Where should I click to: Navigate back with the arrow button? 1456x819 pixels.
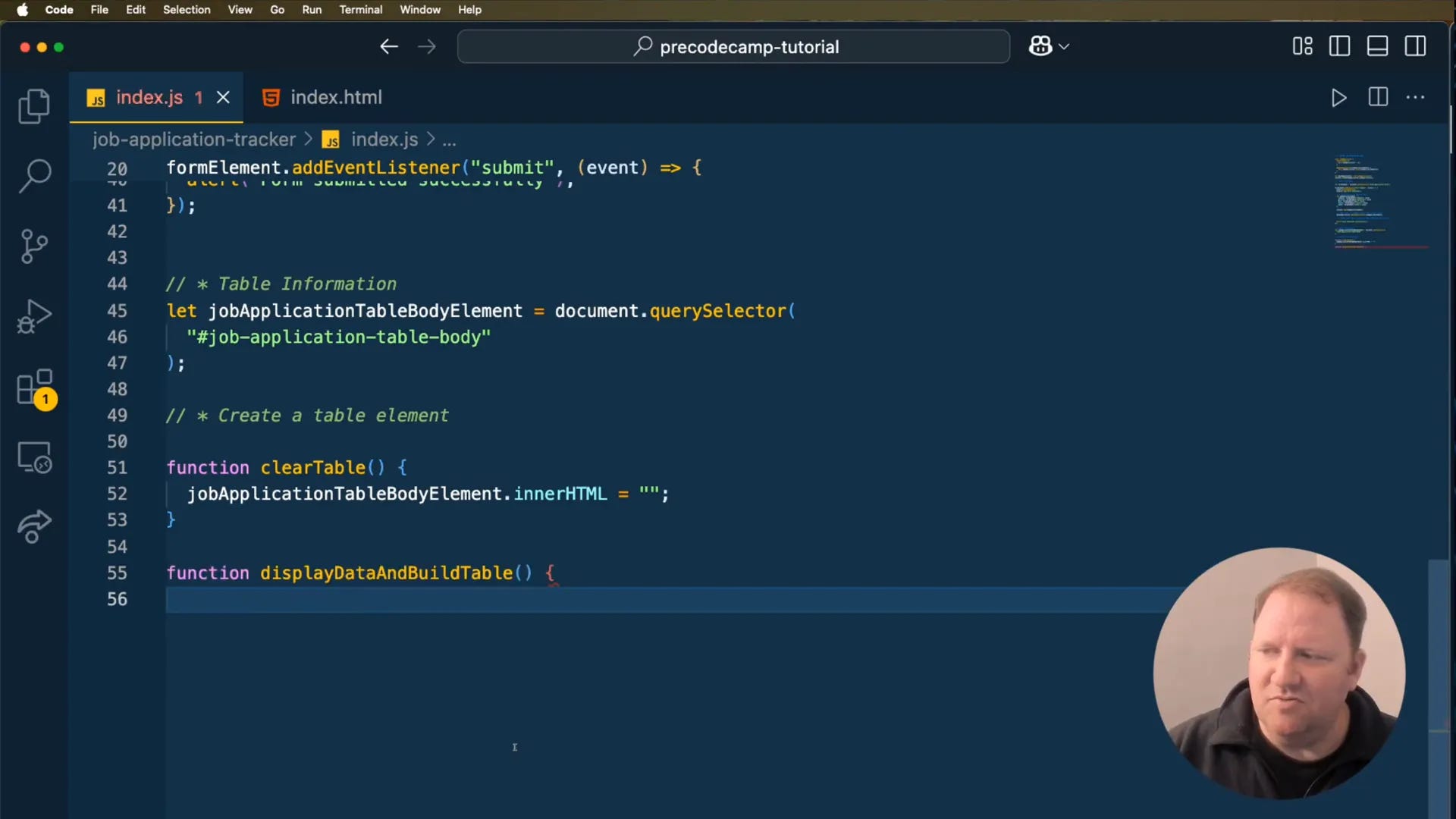(389, 47)
